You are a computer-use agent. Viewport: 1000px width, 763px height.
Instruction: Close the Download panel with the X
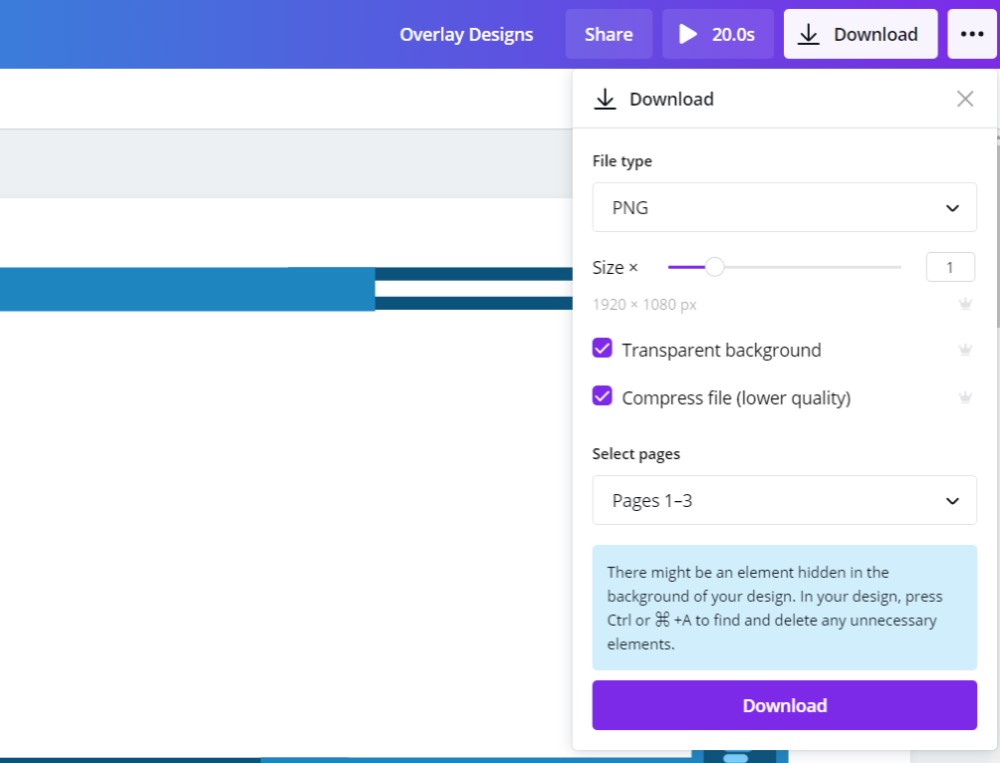965,98
